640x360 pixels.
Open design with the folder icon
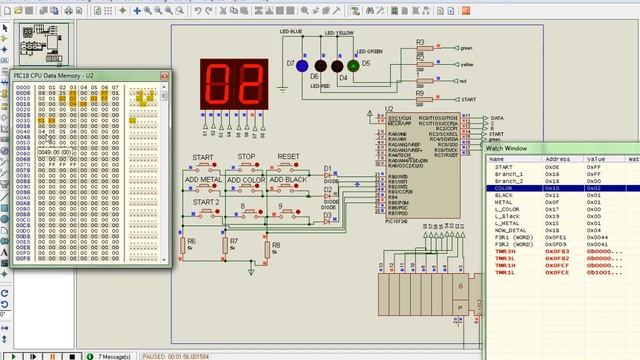click(18, 11)
